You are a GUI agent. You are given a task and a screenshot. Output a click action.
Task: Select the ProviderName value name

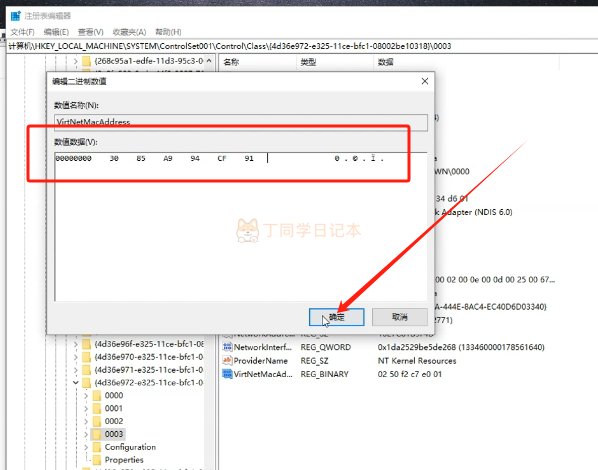click(x=260, y=361)
